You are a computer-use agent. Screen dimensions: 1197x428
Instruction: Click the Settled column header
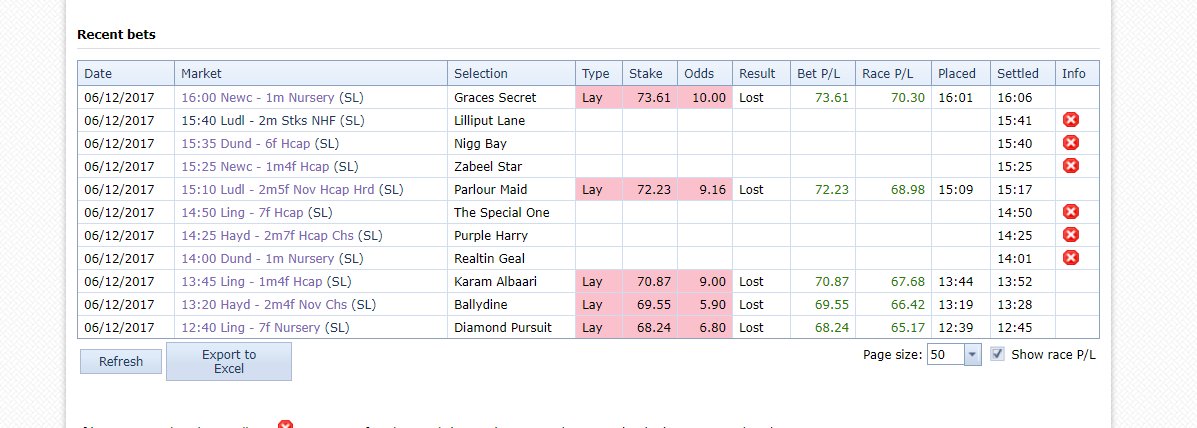coord(1023,73)
